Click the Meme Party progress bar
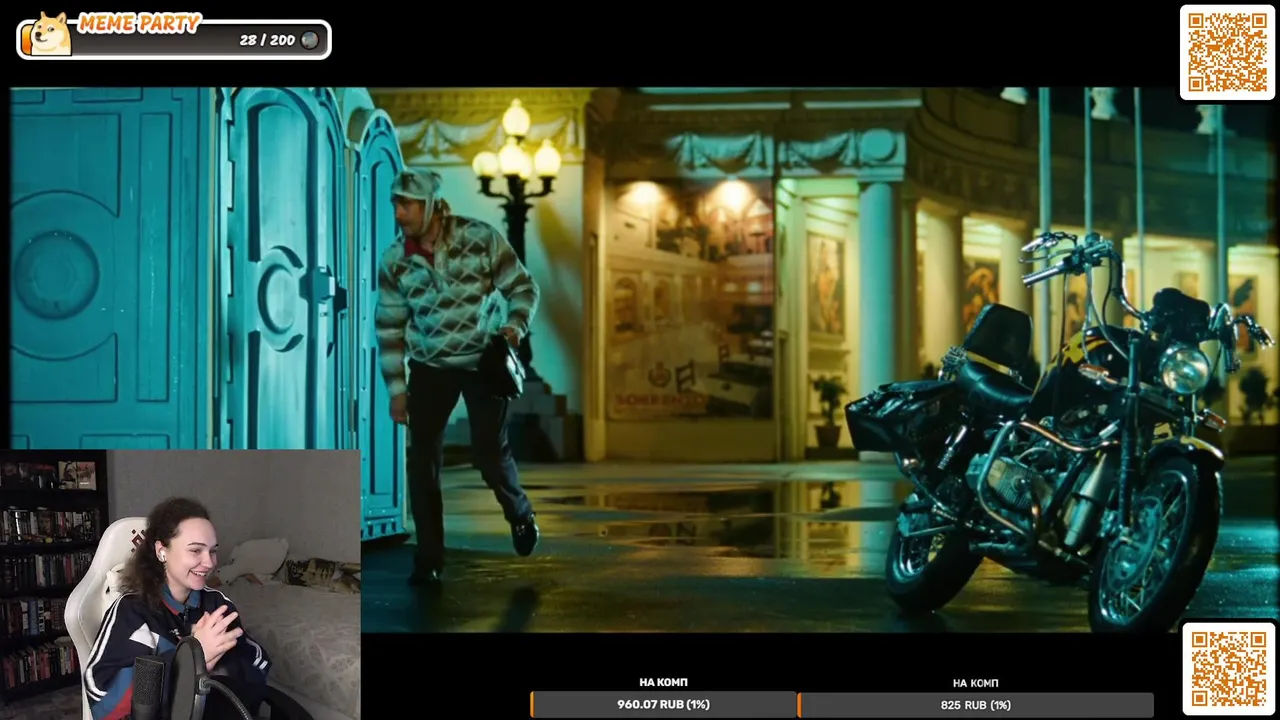The width and height of the screenshot is (1280, 720). (x=174, y=40)
